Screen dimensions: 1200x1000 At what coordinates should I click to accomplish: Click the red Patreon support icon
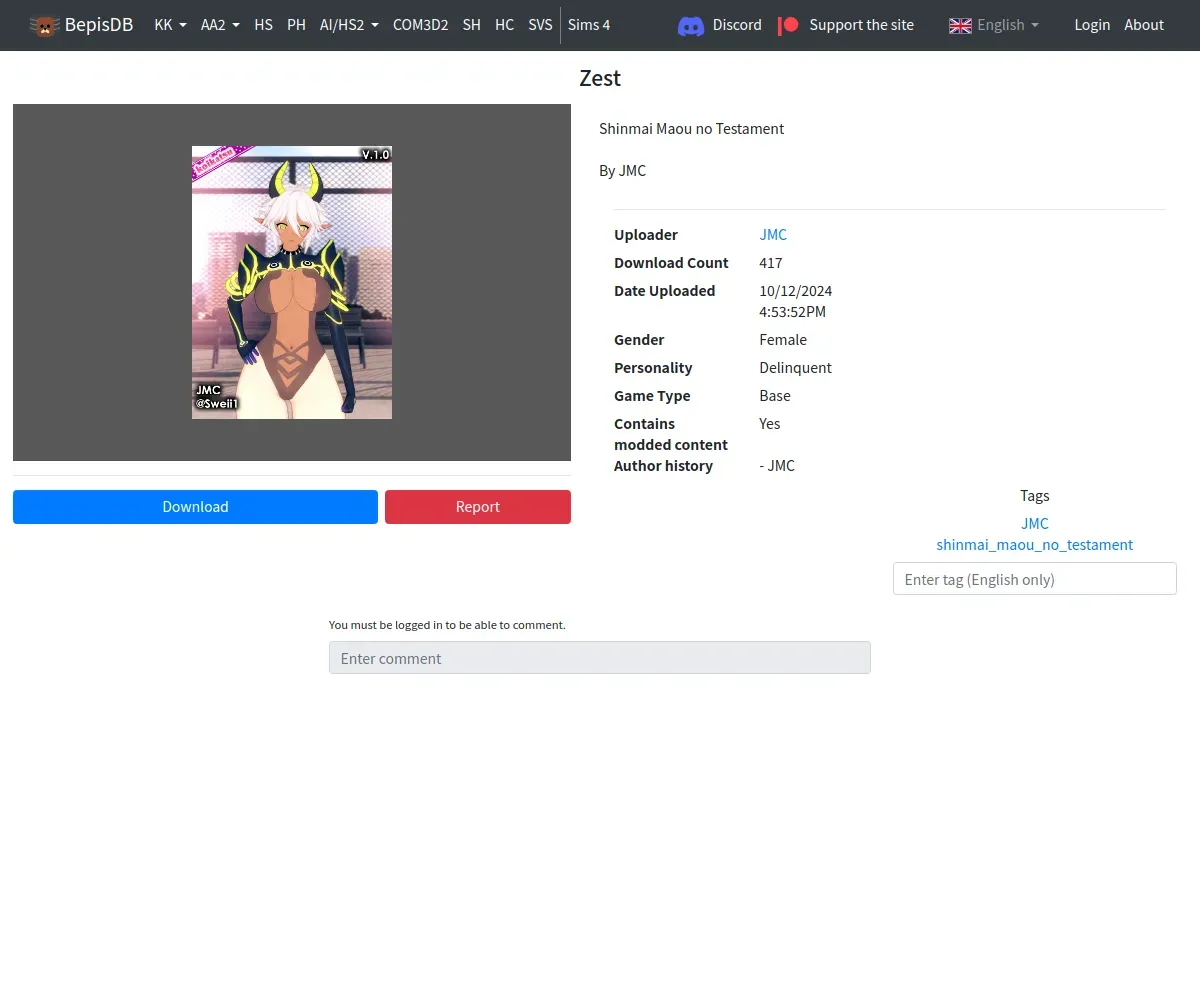(x=789, y=25)
